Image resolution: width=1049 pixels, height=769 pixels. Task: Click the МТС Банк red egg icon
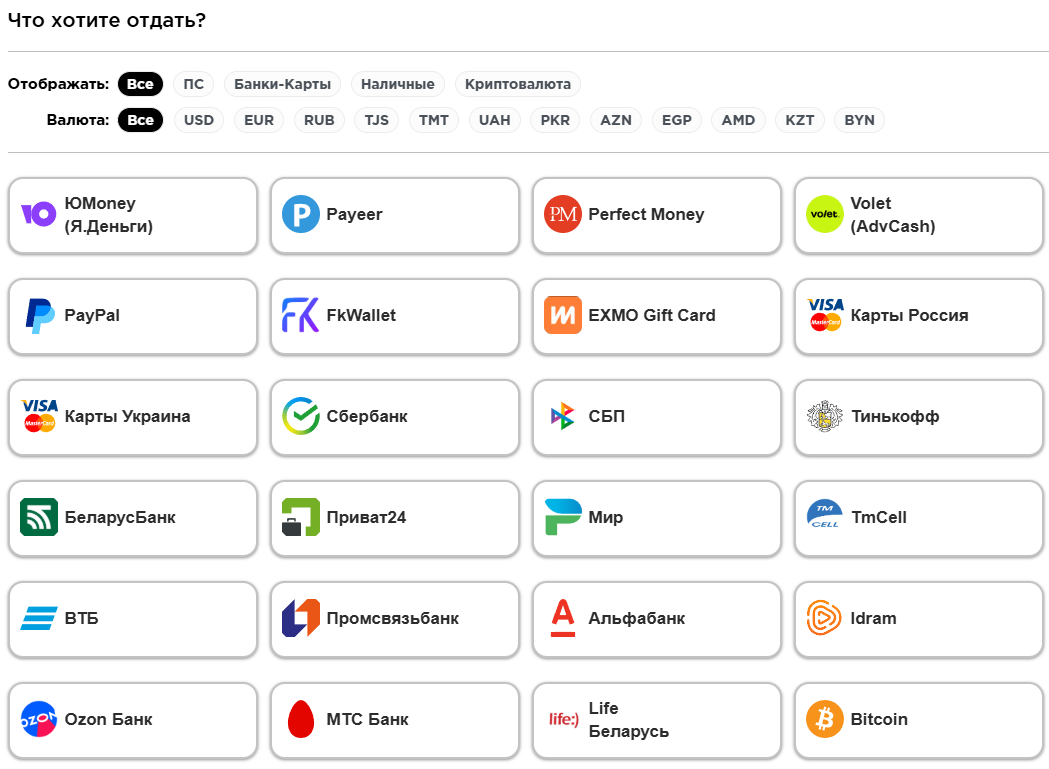click(300, 719)
